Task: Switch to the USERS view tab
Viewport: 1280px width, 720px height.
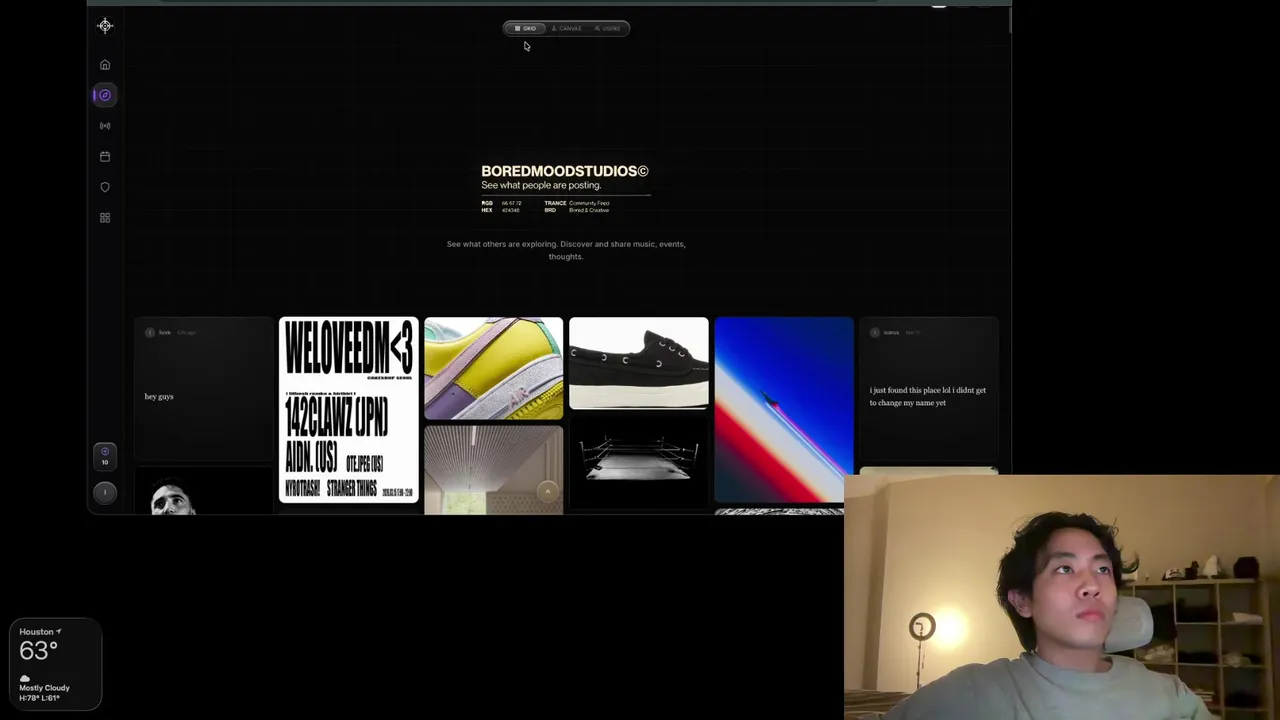Action: pyautogui.click(x=607, y=28)
